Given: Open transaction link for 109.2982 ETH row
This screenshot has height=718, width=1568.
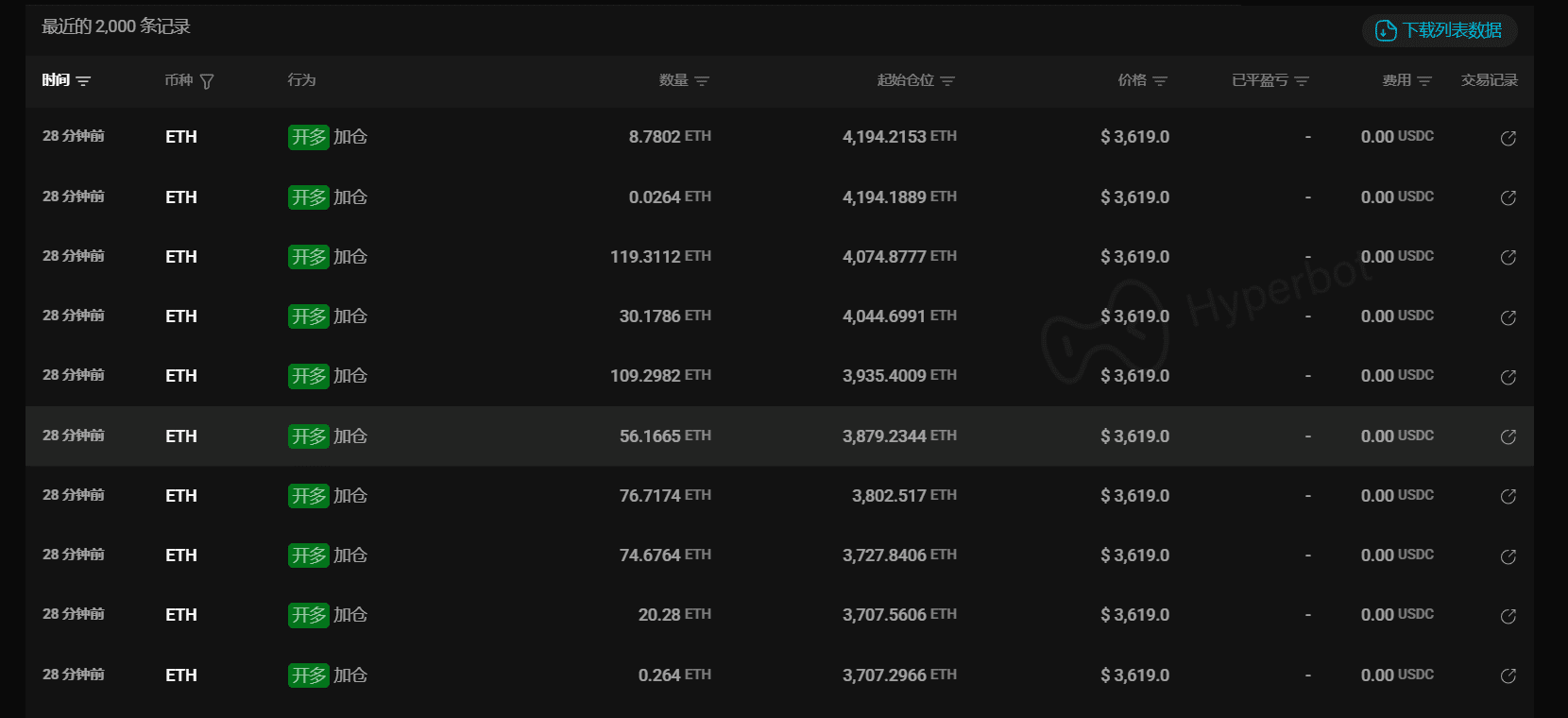Looking at the screenshot, I should [1508, 377].
